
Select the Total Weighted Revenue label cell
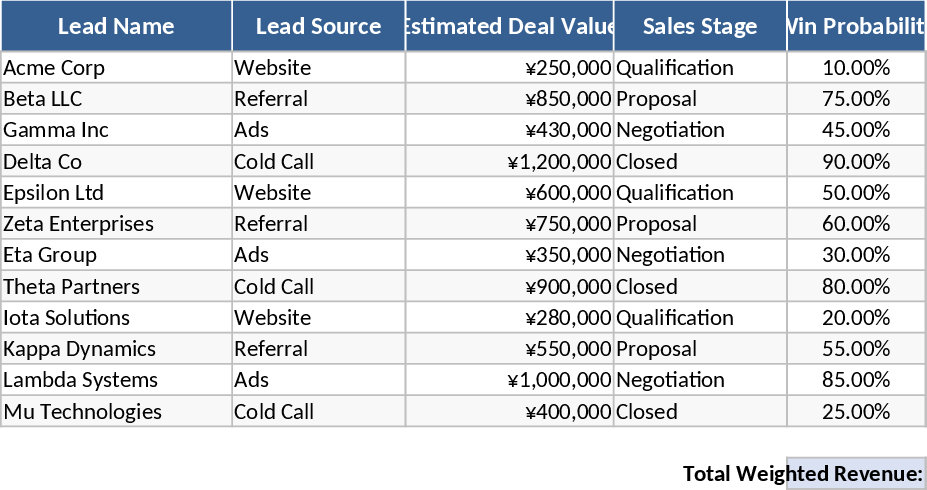tap(802, 474)
